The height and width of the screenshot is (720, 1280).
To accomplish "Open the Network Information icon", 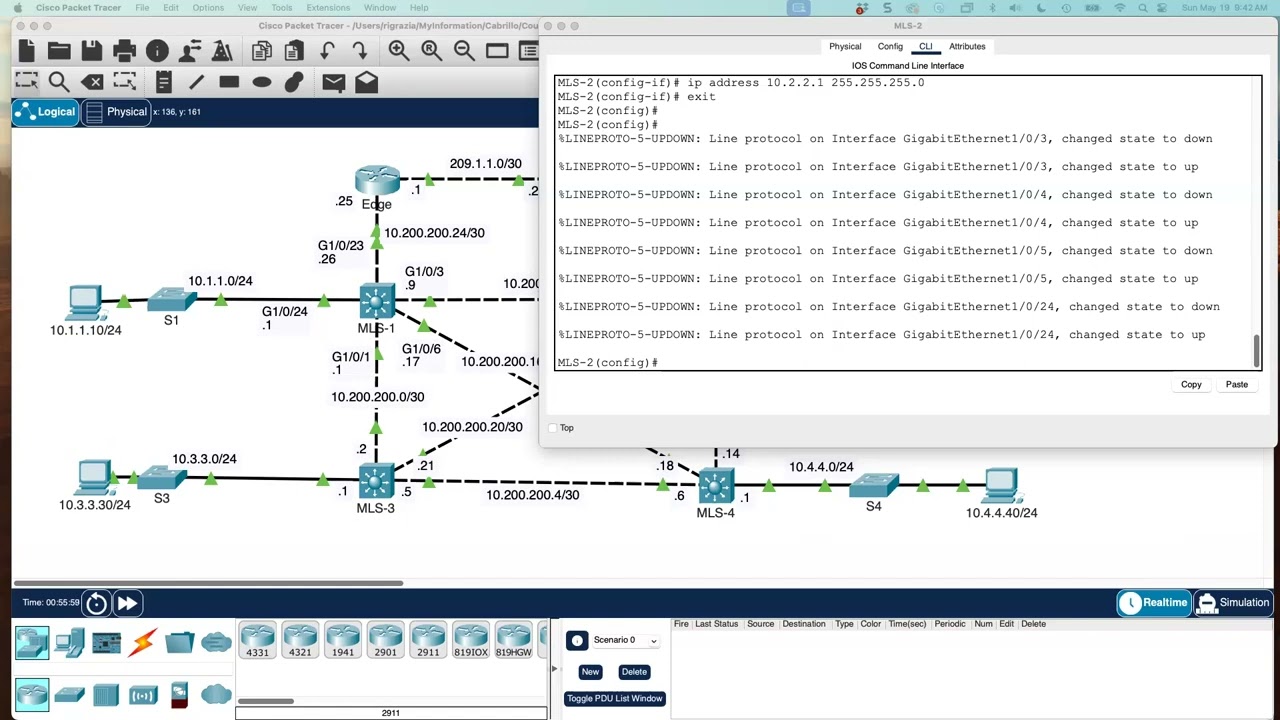I will [157, 50].
